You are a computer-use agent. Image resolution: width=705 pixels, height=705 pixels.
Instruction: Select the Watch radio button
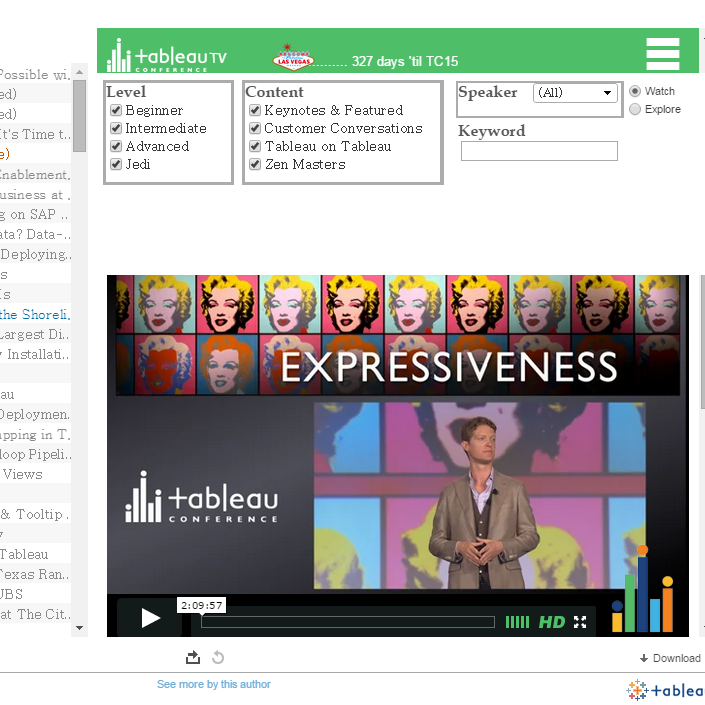click(635, 91)
